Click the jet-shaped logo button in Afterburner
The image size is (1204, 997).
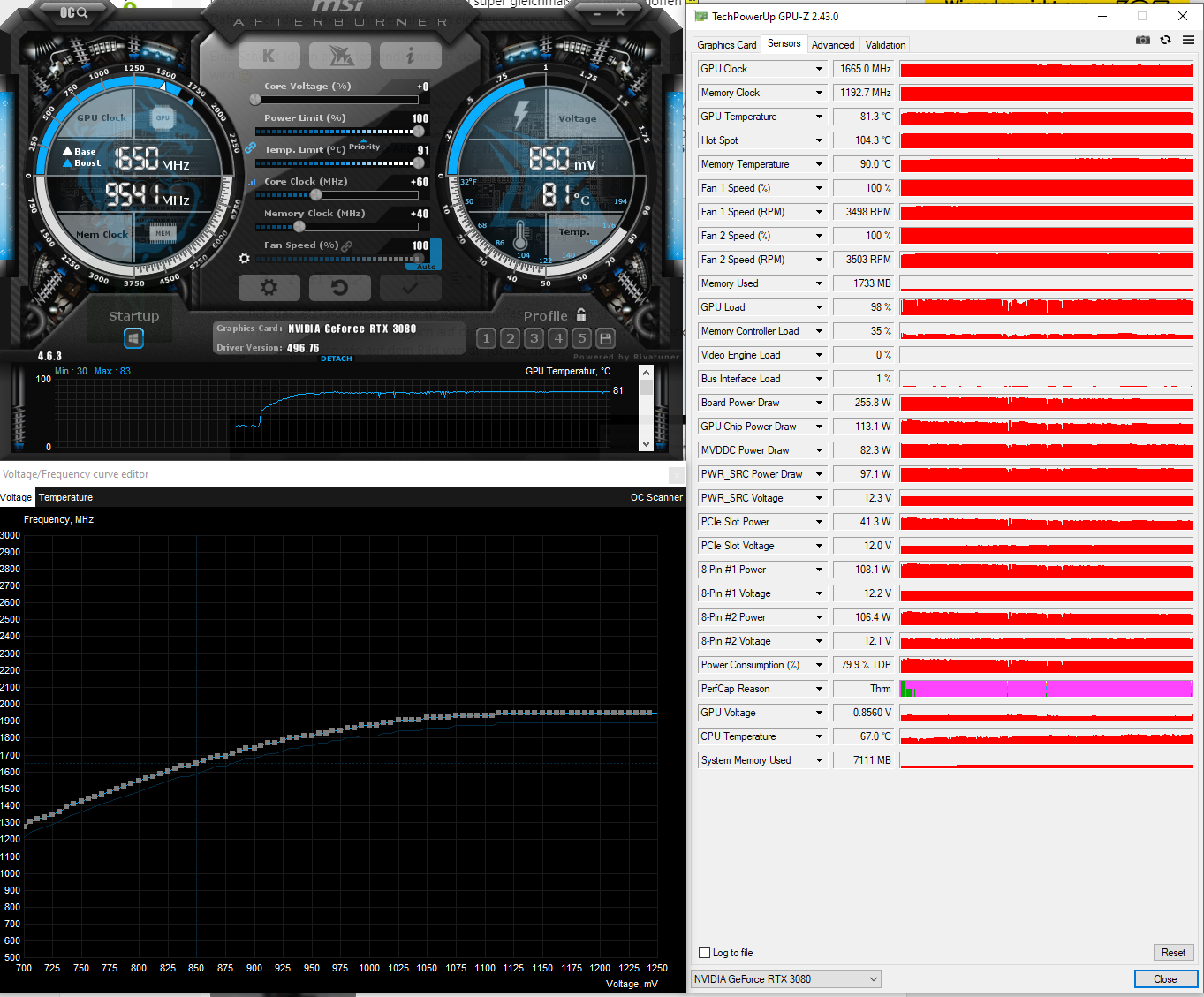(x=340, y=56)
